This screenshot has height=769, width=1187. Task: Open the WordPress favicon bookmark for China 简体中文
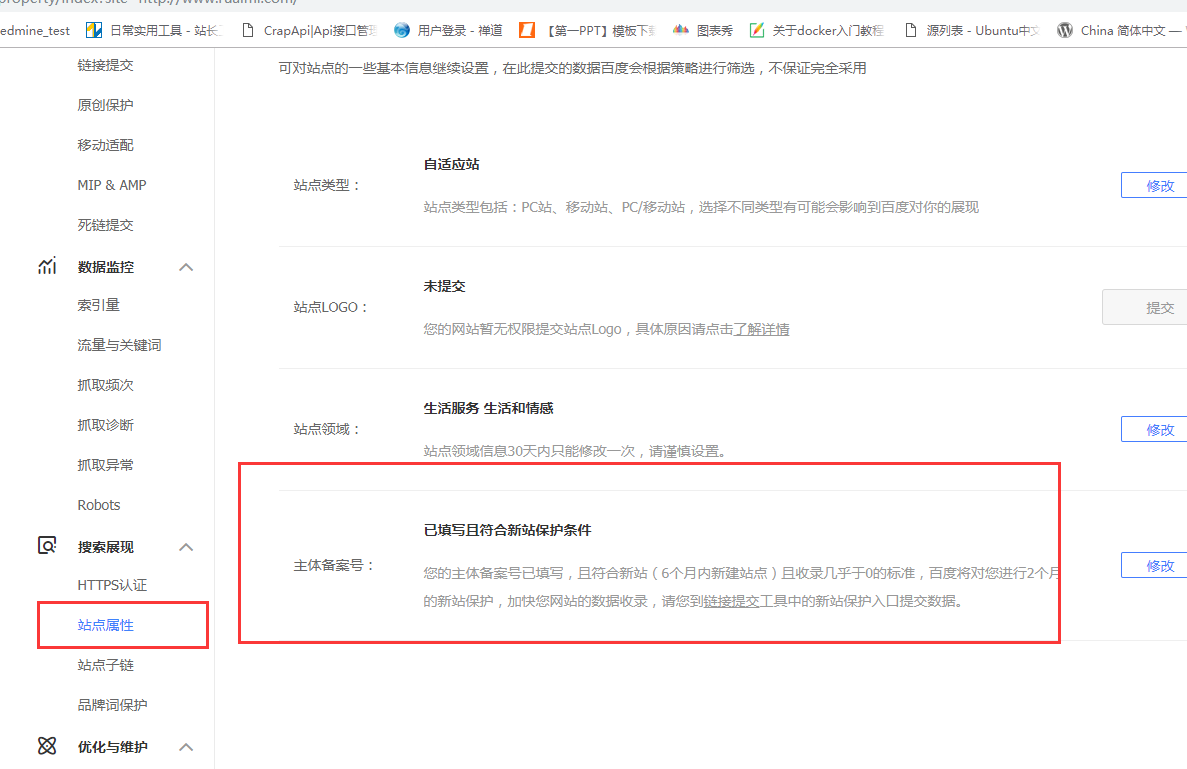1064,30
